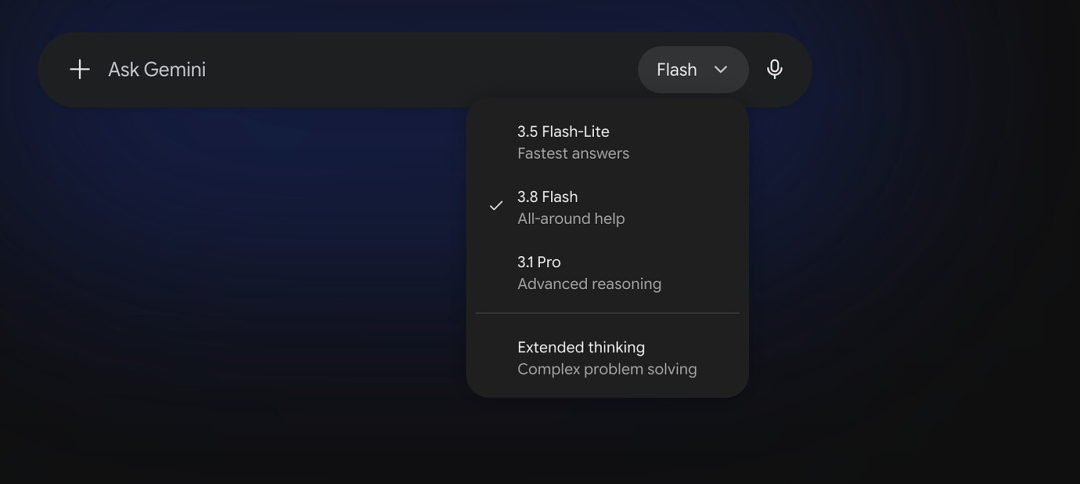Click the "All-around help" subtitle

coord(571,219)
